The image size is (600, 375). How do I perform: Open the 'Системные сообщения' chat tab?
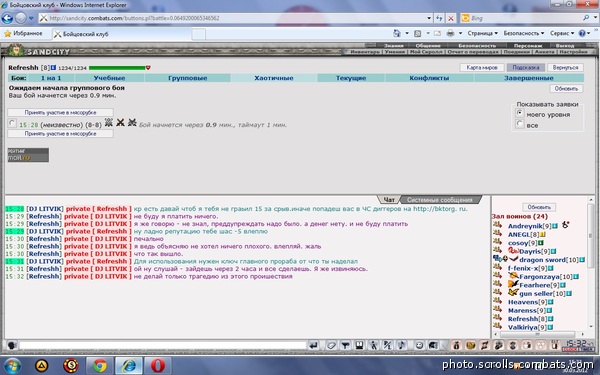tap(439, 200)
